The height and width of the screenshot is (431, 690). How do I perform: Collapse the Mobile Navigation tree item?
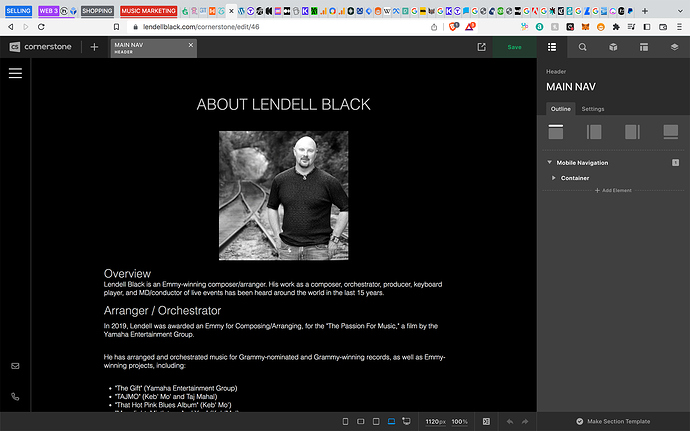pos(549,162)
